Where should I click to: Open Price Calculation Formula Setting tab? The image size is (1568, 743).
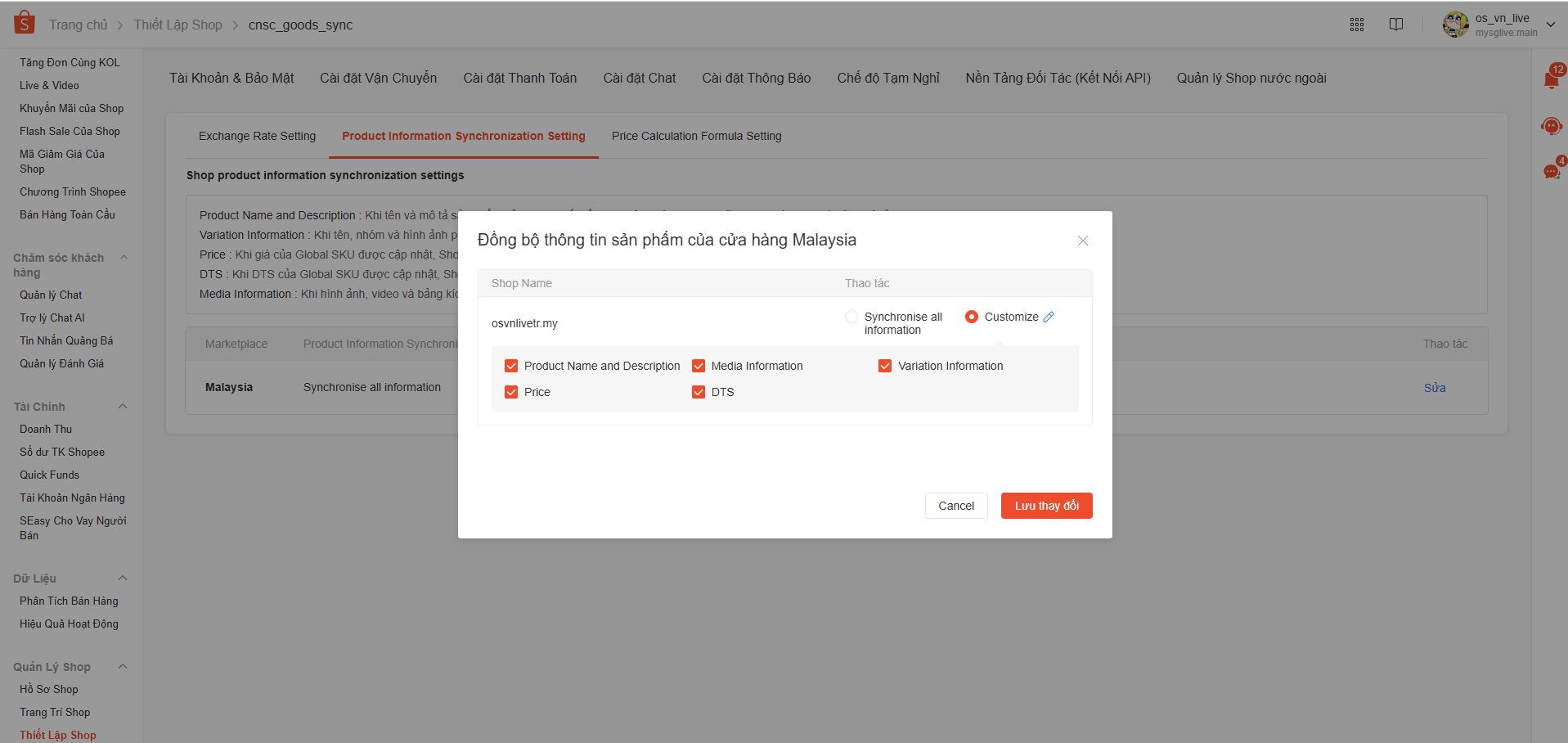tap(696, 136)
